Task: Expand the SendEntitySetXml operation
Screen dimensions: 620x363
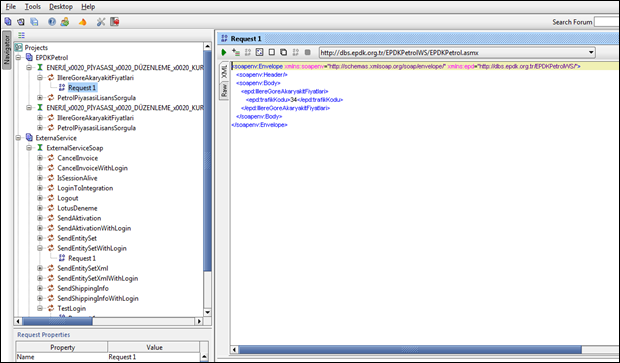Action: click(40, 268)
